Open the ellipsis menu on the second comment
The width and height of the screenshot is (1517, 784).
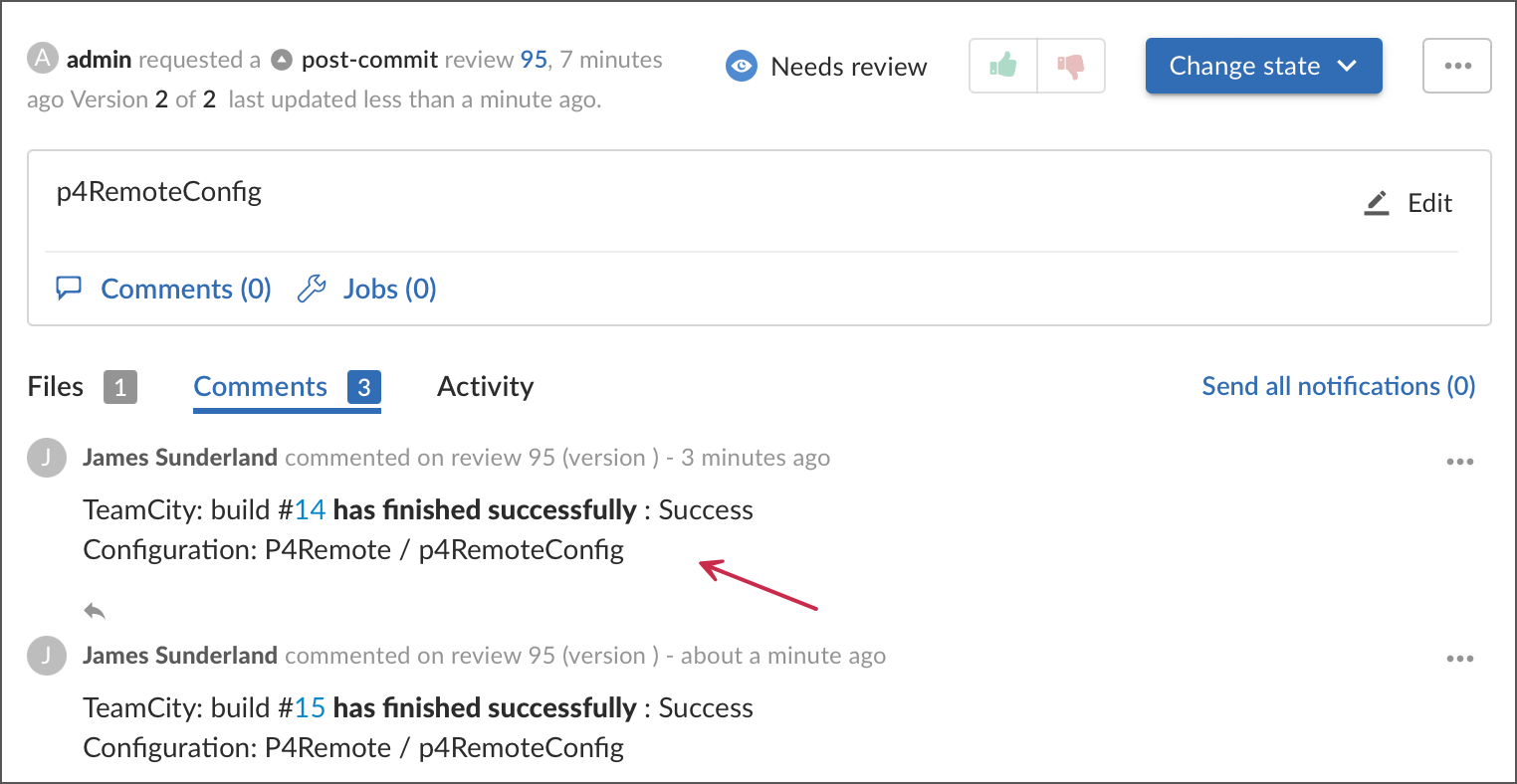click(x=1460, y=658)
